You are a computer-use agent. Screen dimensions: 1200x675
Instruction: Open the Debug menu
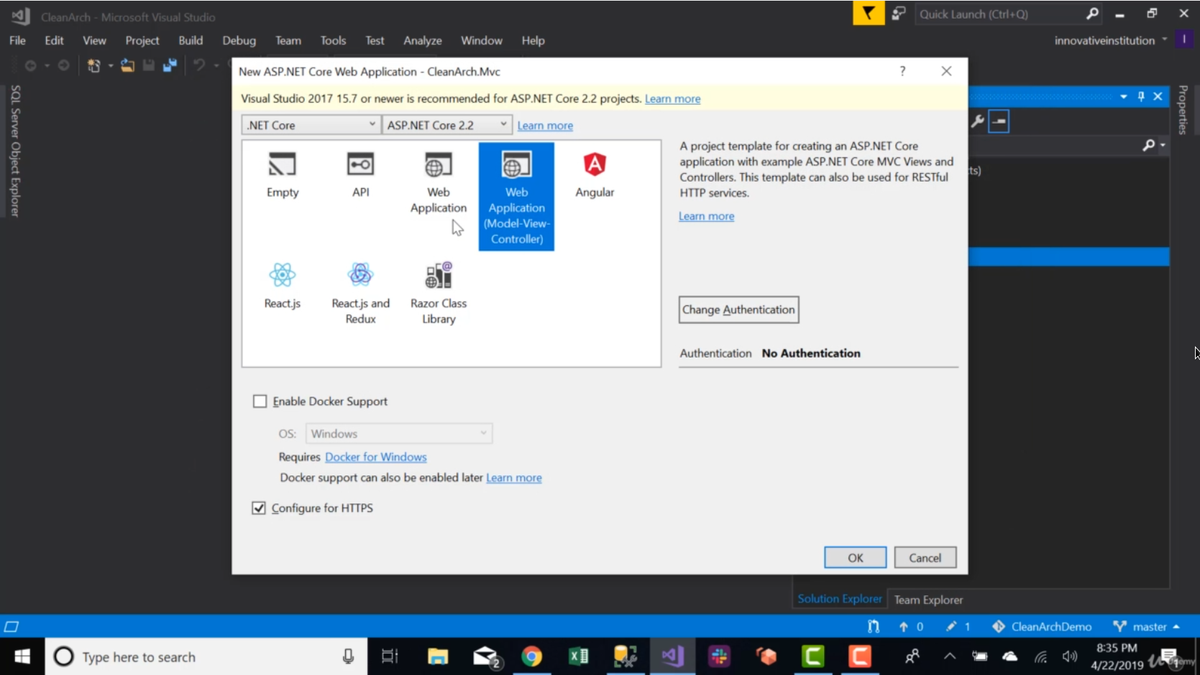[239, 40]
